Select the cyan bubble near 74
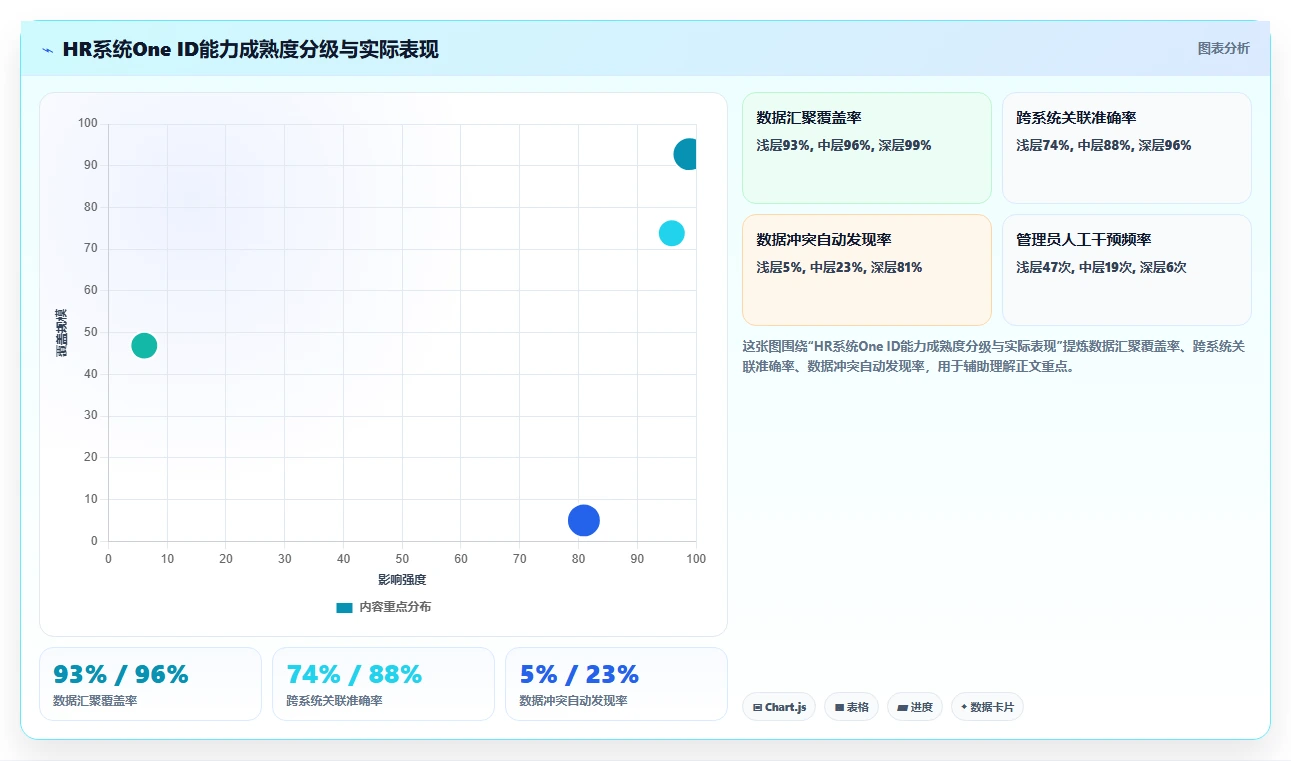 [672, 233]
